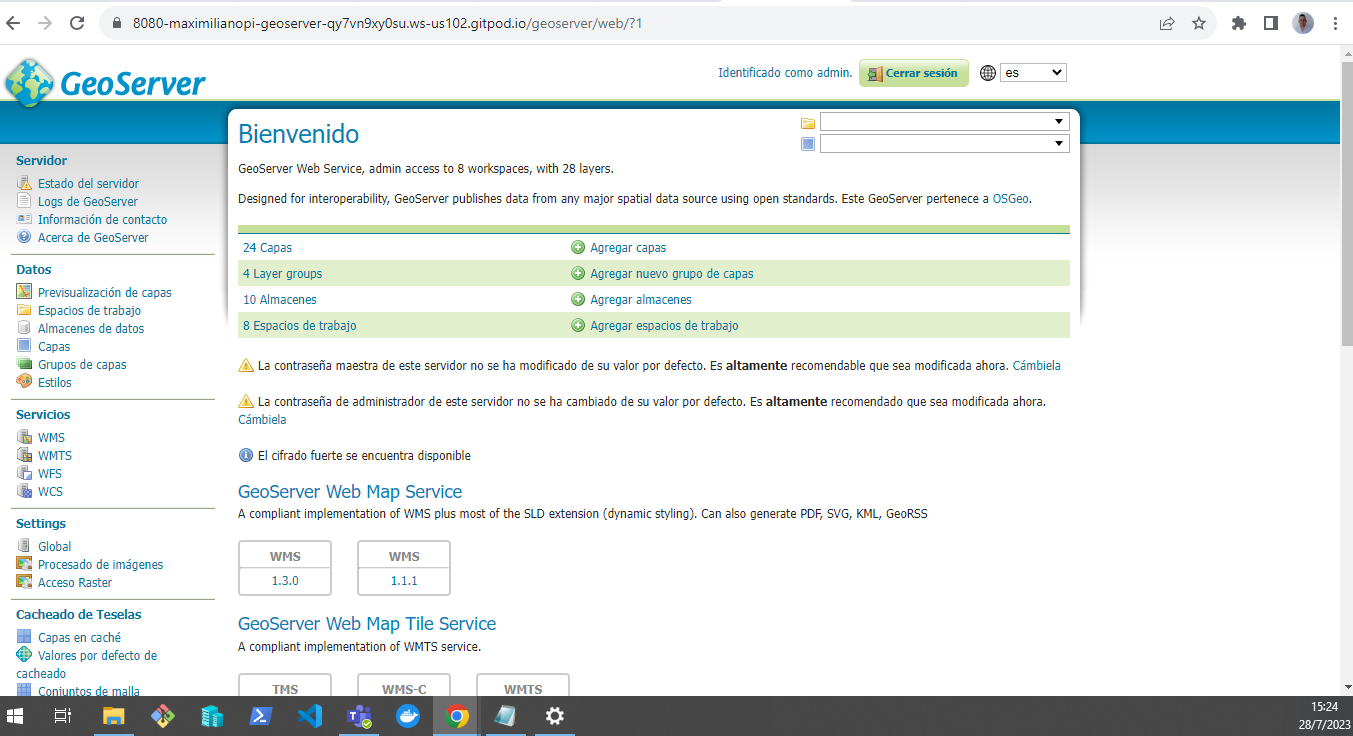Viewport: 1353px width, 736px height.
Task: Open the 24 Capas link
Action: point(268,247)
